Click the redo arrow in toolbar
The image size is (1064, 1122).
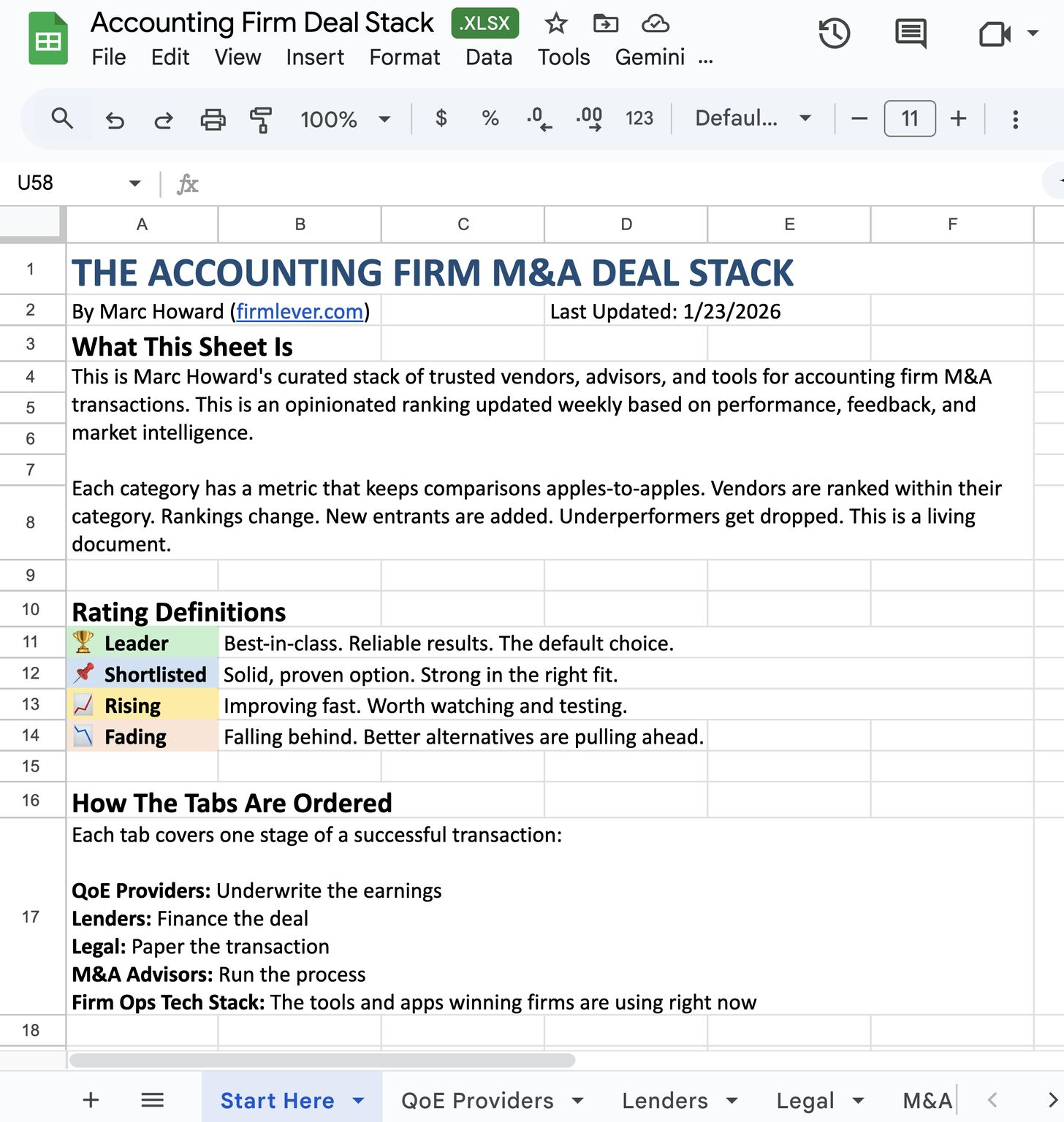click(164, 119)
